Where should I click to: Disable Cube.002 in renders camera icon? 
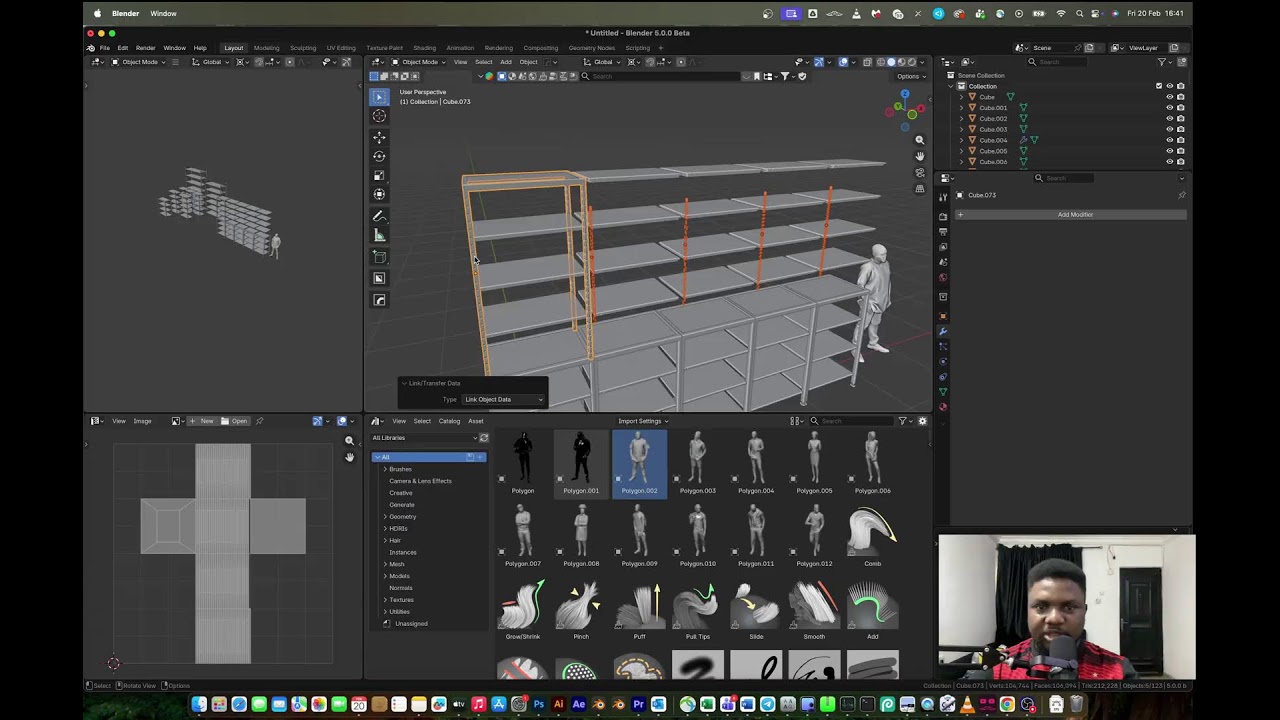(1180, 119)
